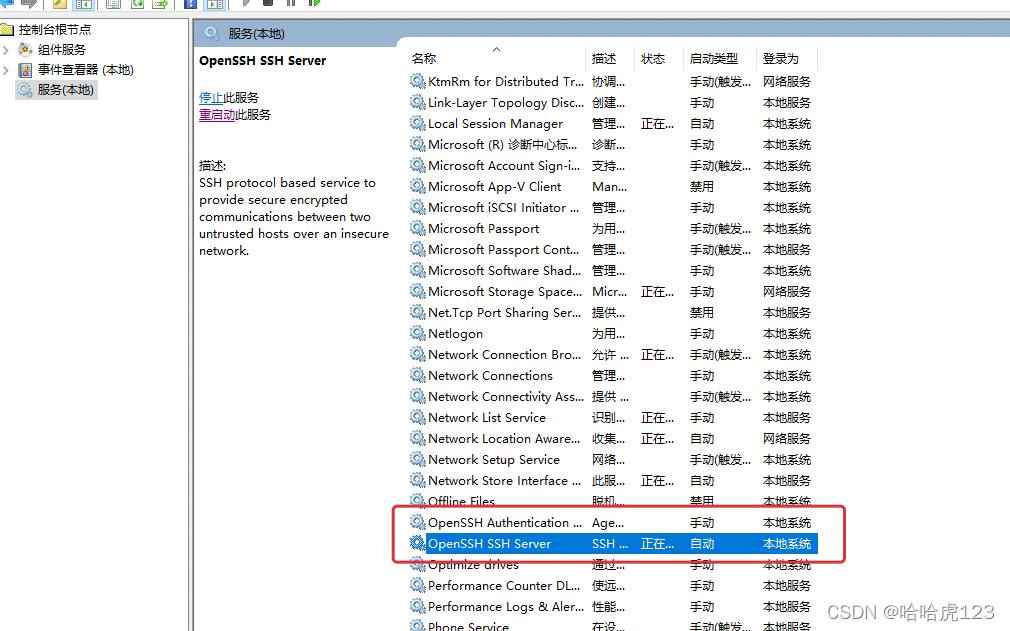Click the gear icon beside Link-Layer Topology Disc...

pyautogui.click(x=417, y=102)
